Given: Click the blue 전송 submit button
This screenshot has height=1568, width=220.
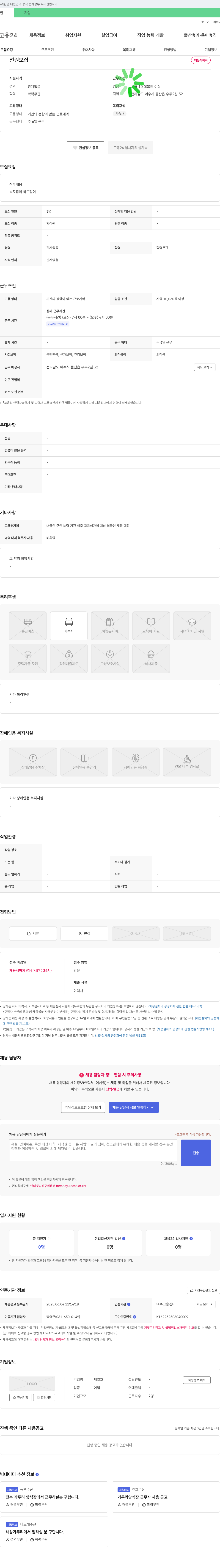Looking at the screenshot, I should coord(196,1153).
